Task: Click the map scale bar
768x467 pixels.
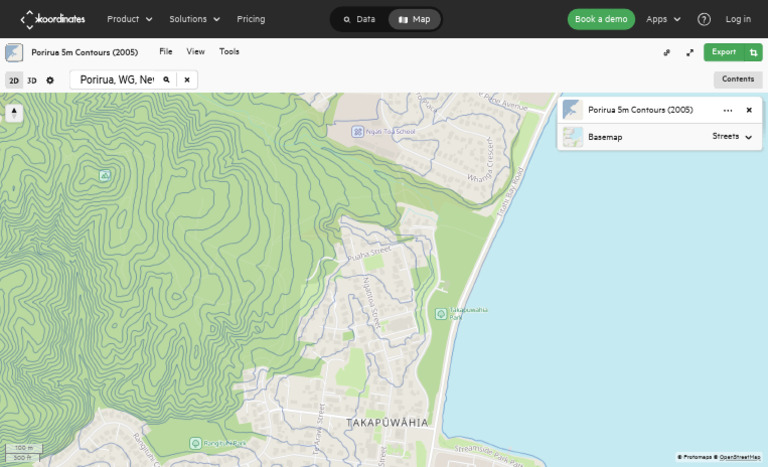Action: click(23, 452)
